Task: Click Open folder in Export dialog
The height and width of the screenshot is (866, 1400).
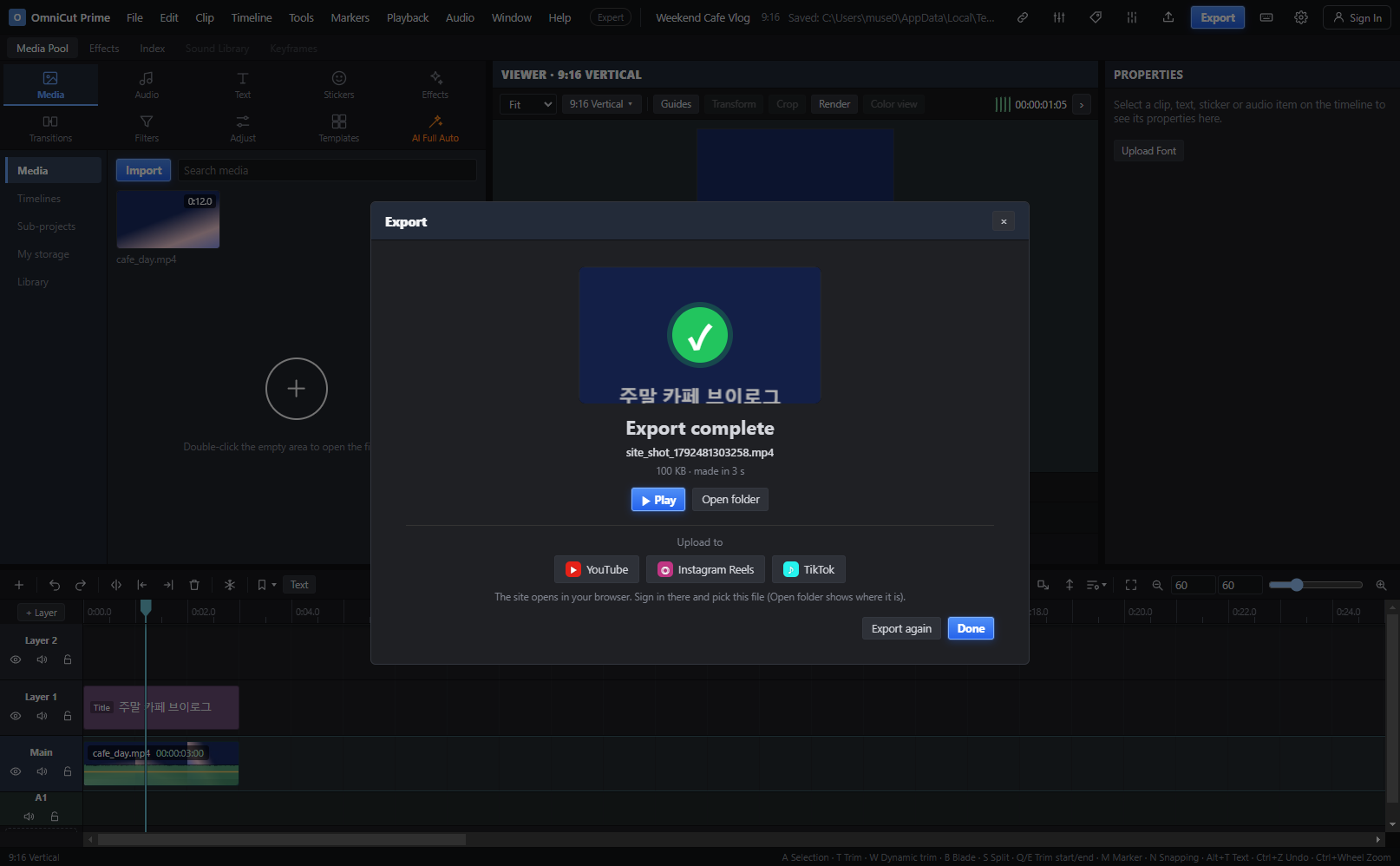Action: [x=730, y=499]
